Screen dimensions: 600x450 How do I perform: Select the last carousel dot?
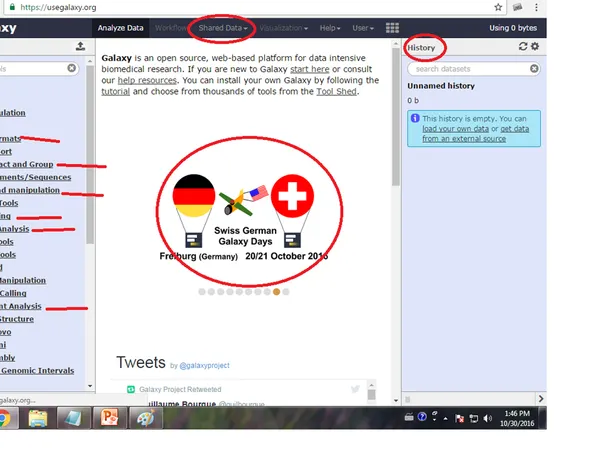[285, 292]
